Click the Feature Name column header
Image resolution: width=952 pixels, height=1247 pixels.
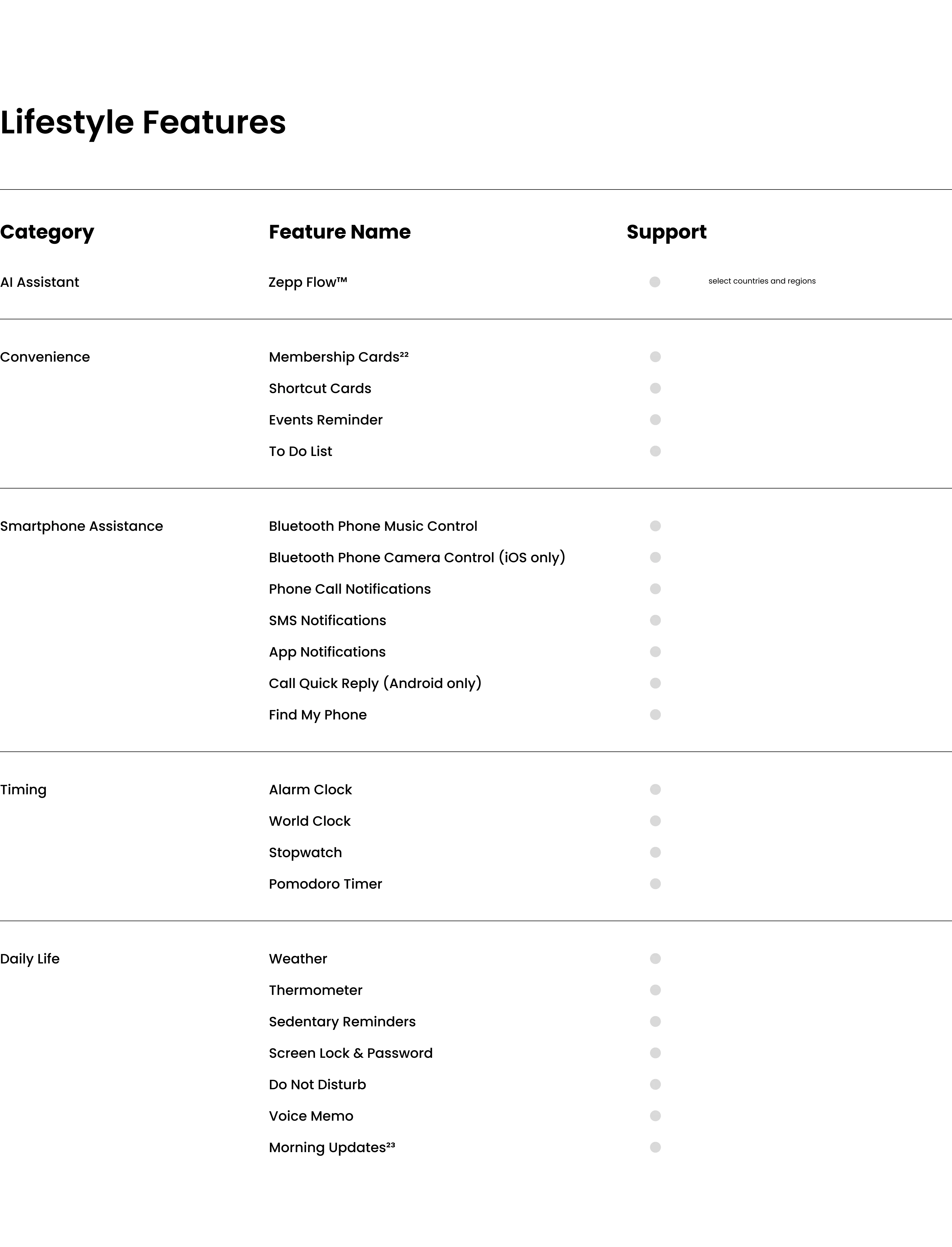[x=339, y=232]
